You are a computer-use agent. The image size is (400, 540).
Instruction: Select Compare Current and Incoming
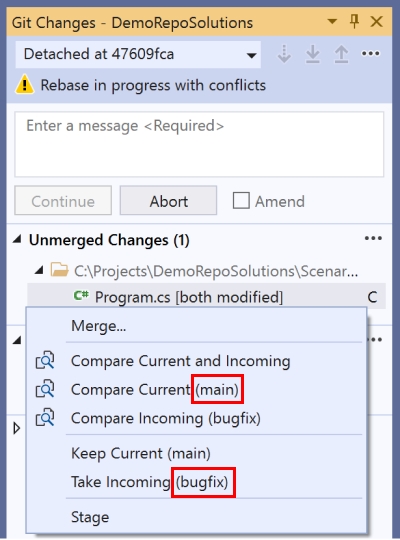click(181, 361)
